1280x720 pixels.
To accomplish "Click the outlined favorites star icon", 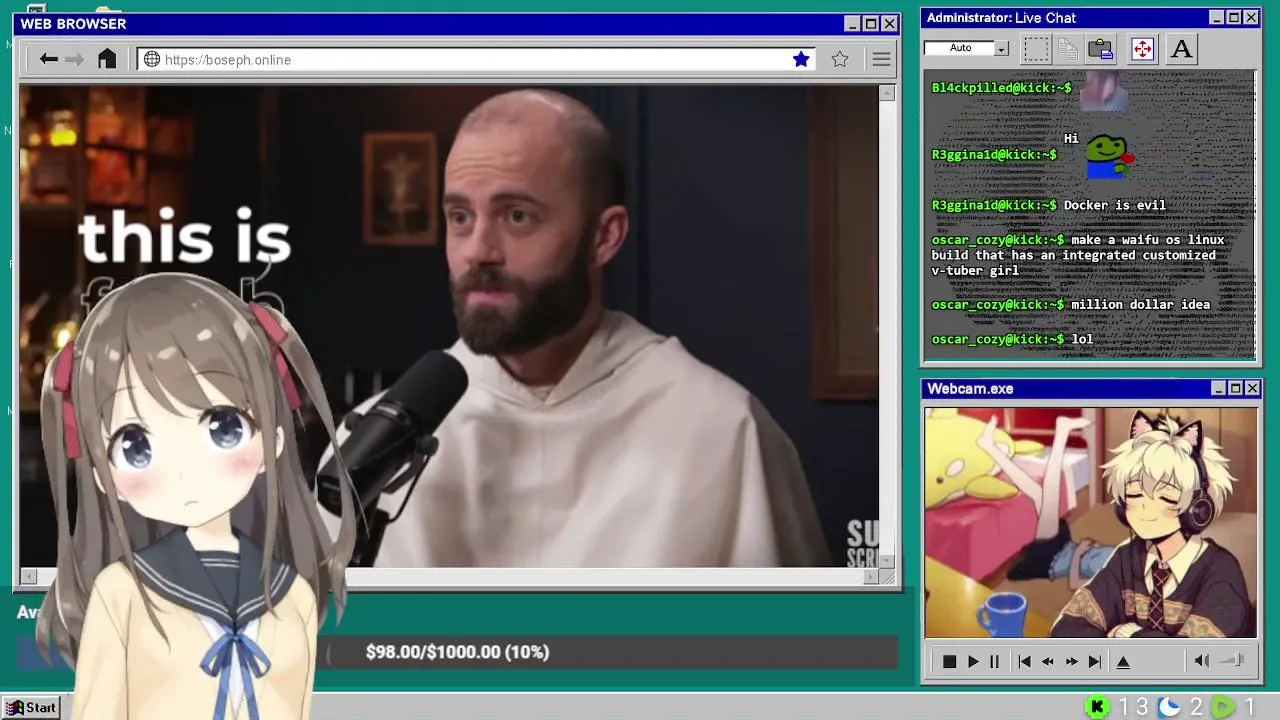I will (840, 60).
